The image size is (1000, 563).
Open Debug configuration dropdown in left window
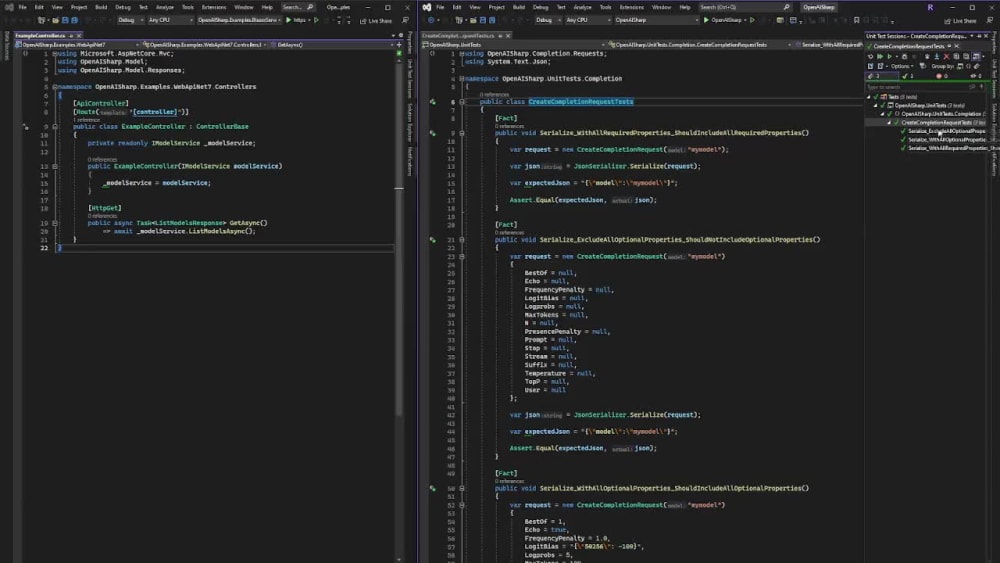click(x=130, y=20)
